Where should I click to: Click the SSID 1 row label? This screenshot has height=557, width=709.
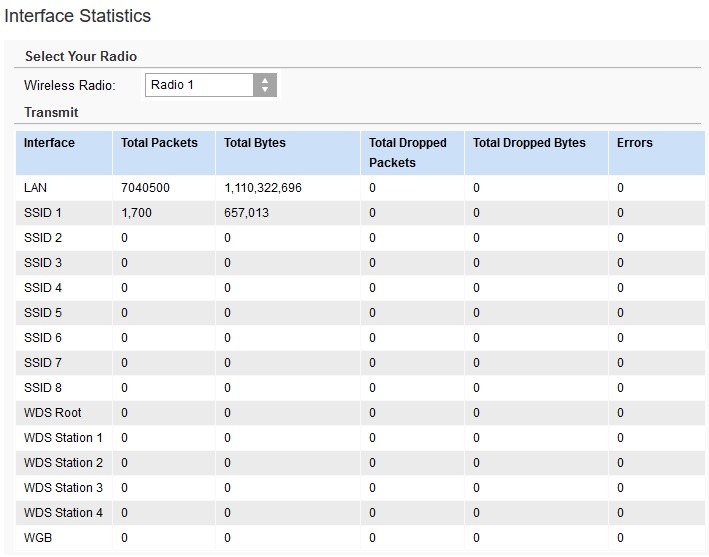43,213
